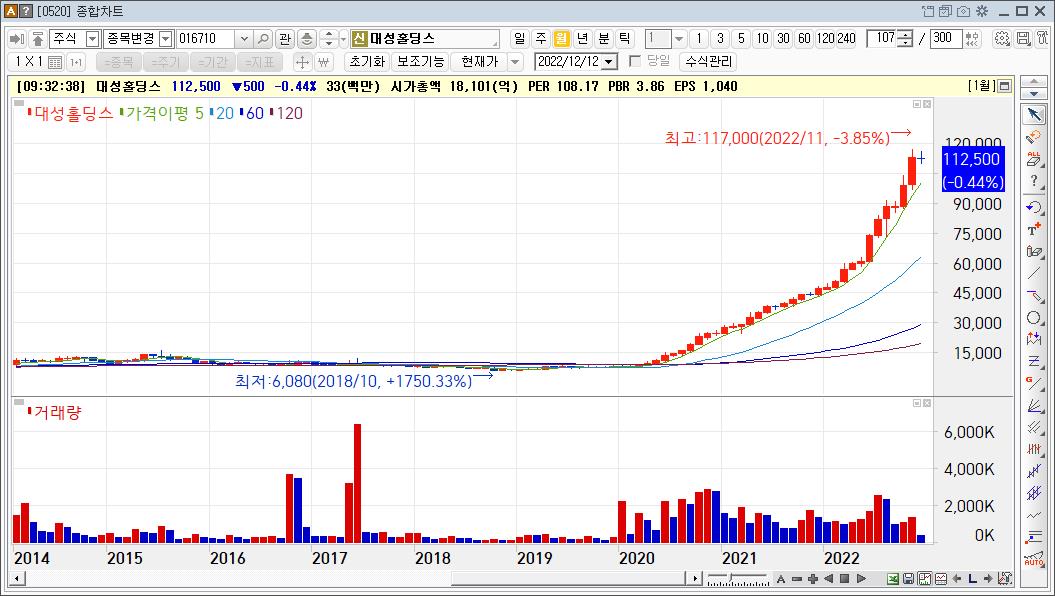Switch chart to yearly 년 period
Viewport: 1055px width, 596px height.
[583, 39]
